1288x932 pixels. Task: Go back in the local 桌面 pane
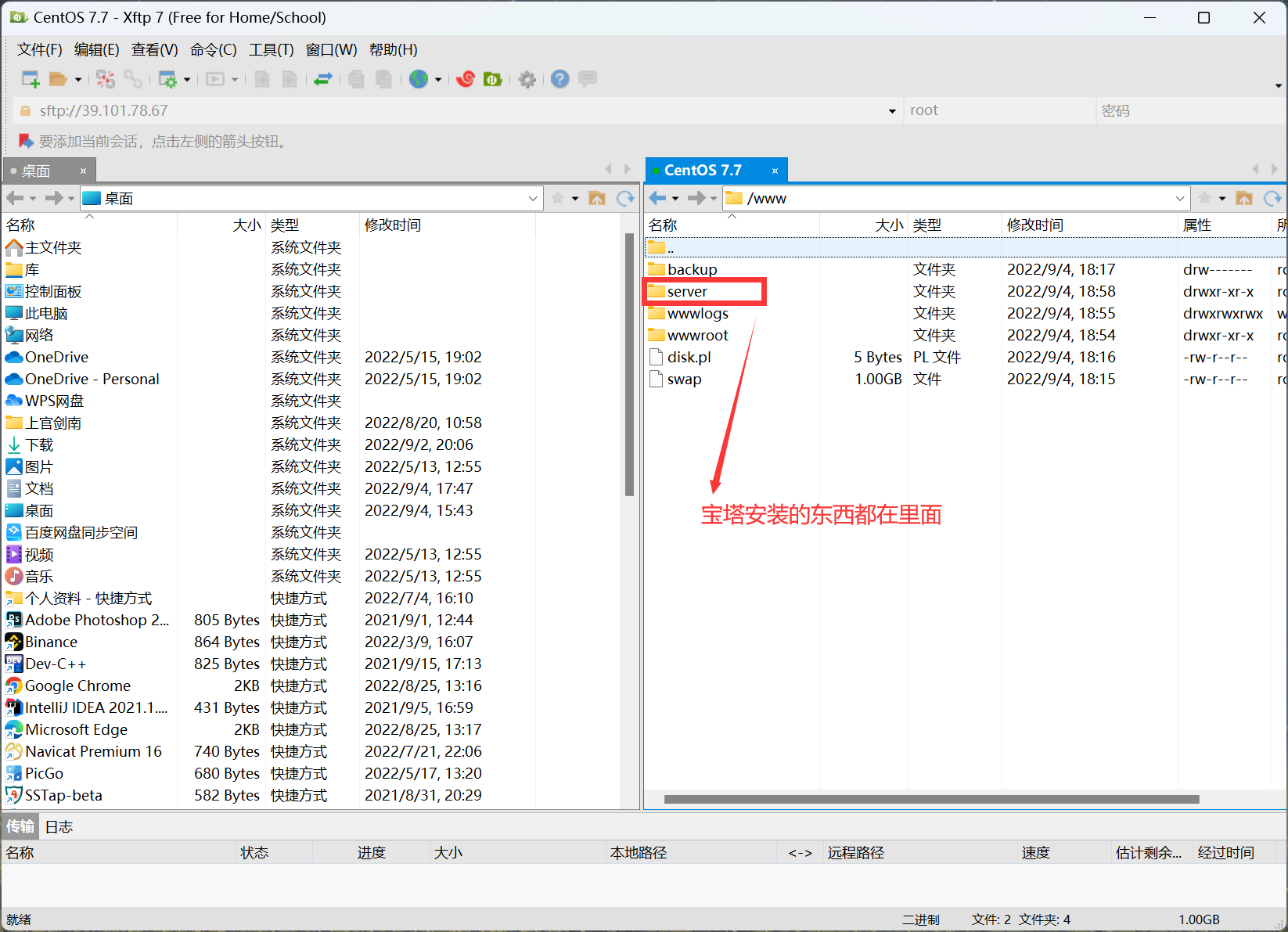point(15,198)
